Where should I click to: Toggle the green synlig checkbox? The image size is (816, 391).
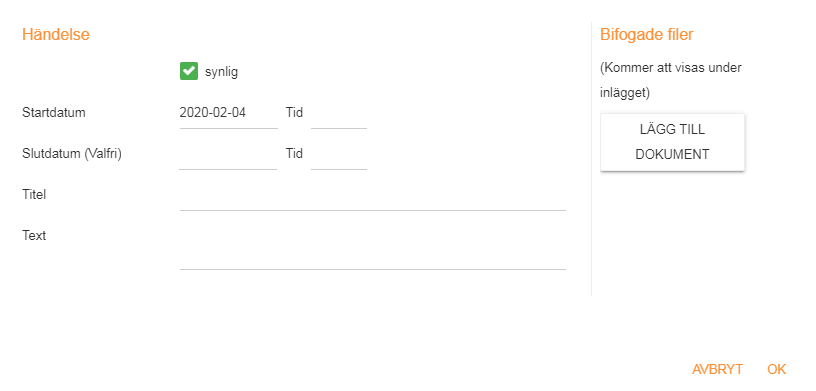click(x=189, y=71)
